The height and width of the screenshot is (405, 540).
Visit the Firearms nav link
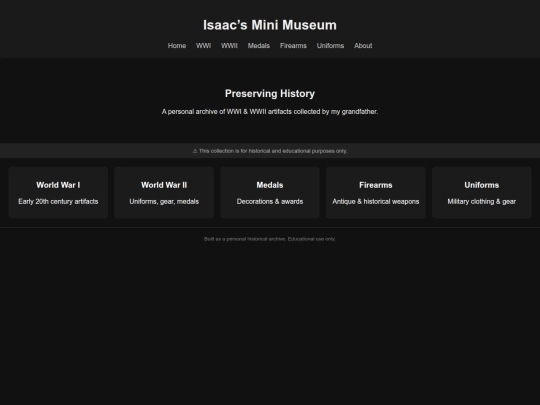tap(293, 46)
